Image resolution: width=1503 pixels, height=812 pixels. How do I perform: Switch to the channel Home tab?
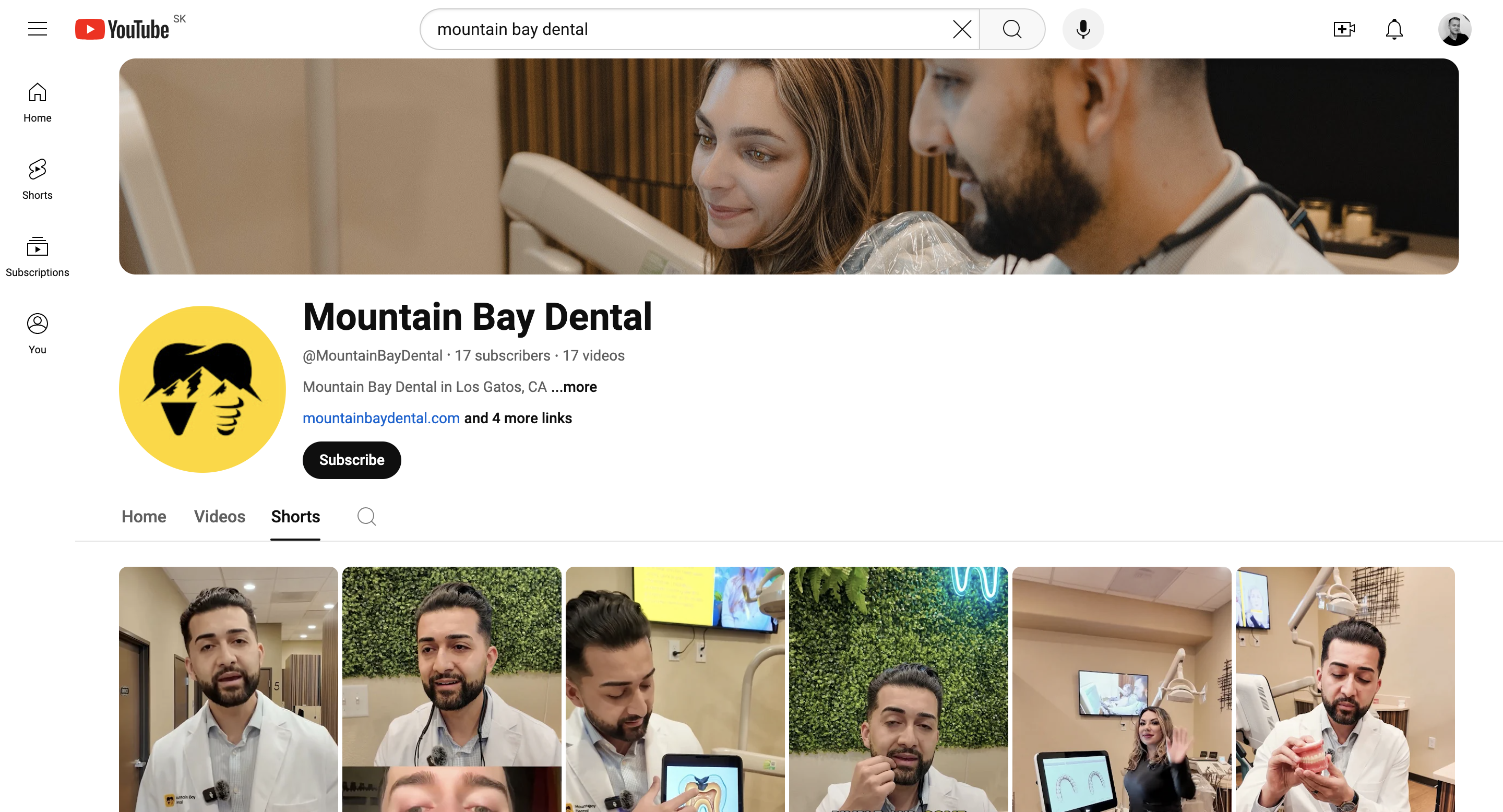[x=144, y=516]
